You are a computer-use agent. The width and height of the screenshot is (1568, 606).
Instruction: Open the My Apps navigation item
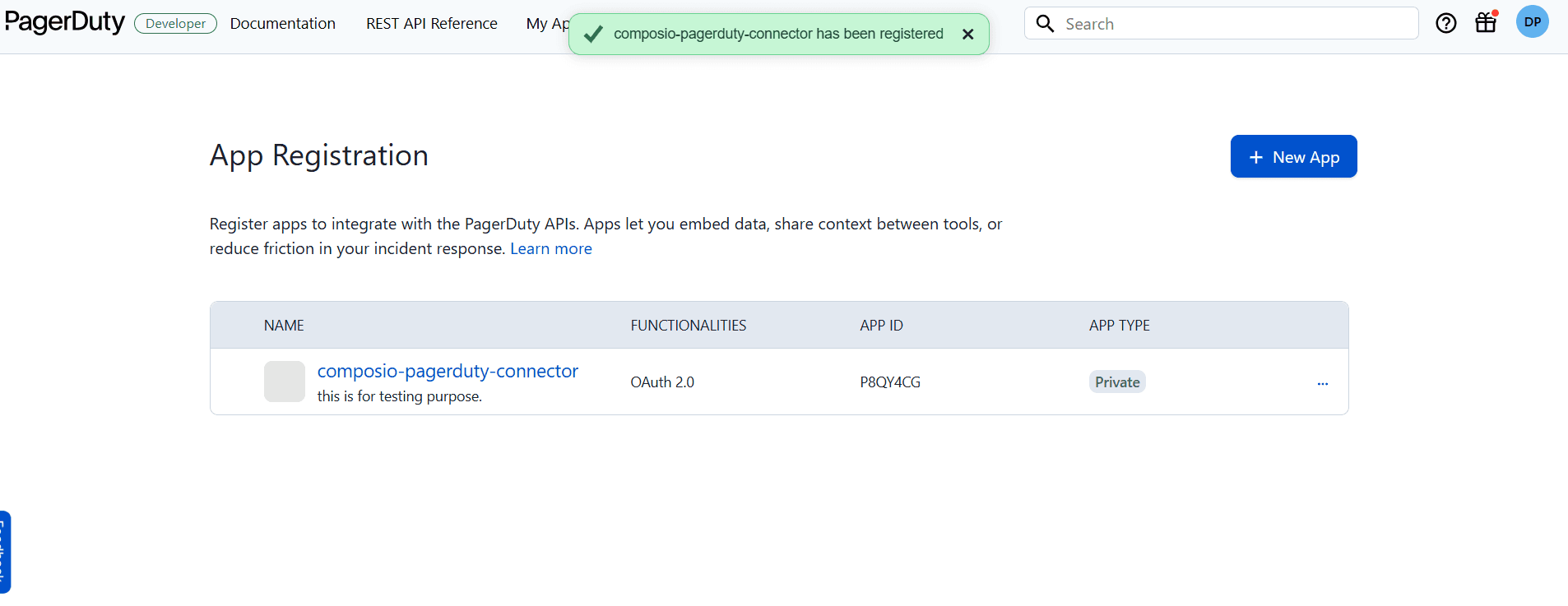(x=547, y=24)
